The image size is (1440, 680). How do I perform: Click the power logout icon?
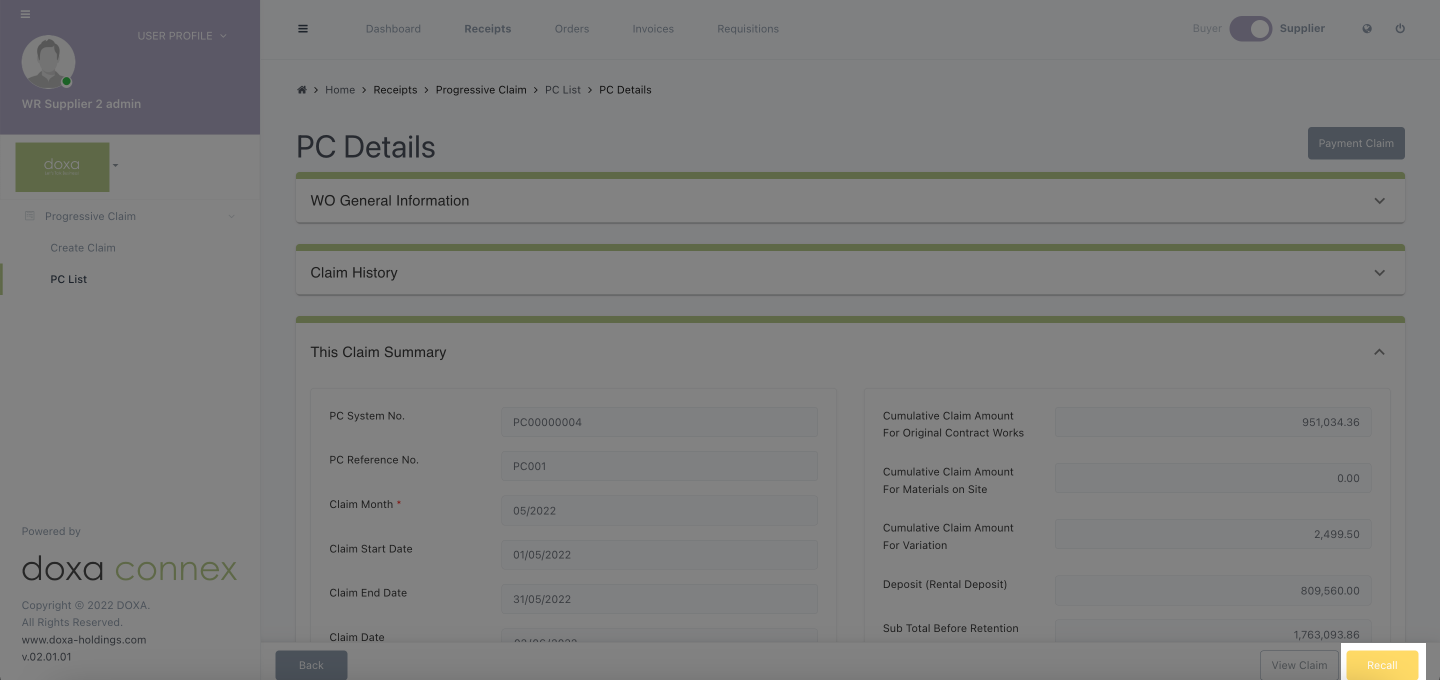pyautogui.click(x=1400, y=29)
